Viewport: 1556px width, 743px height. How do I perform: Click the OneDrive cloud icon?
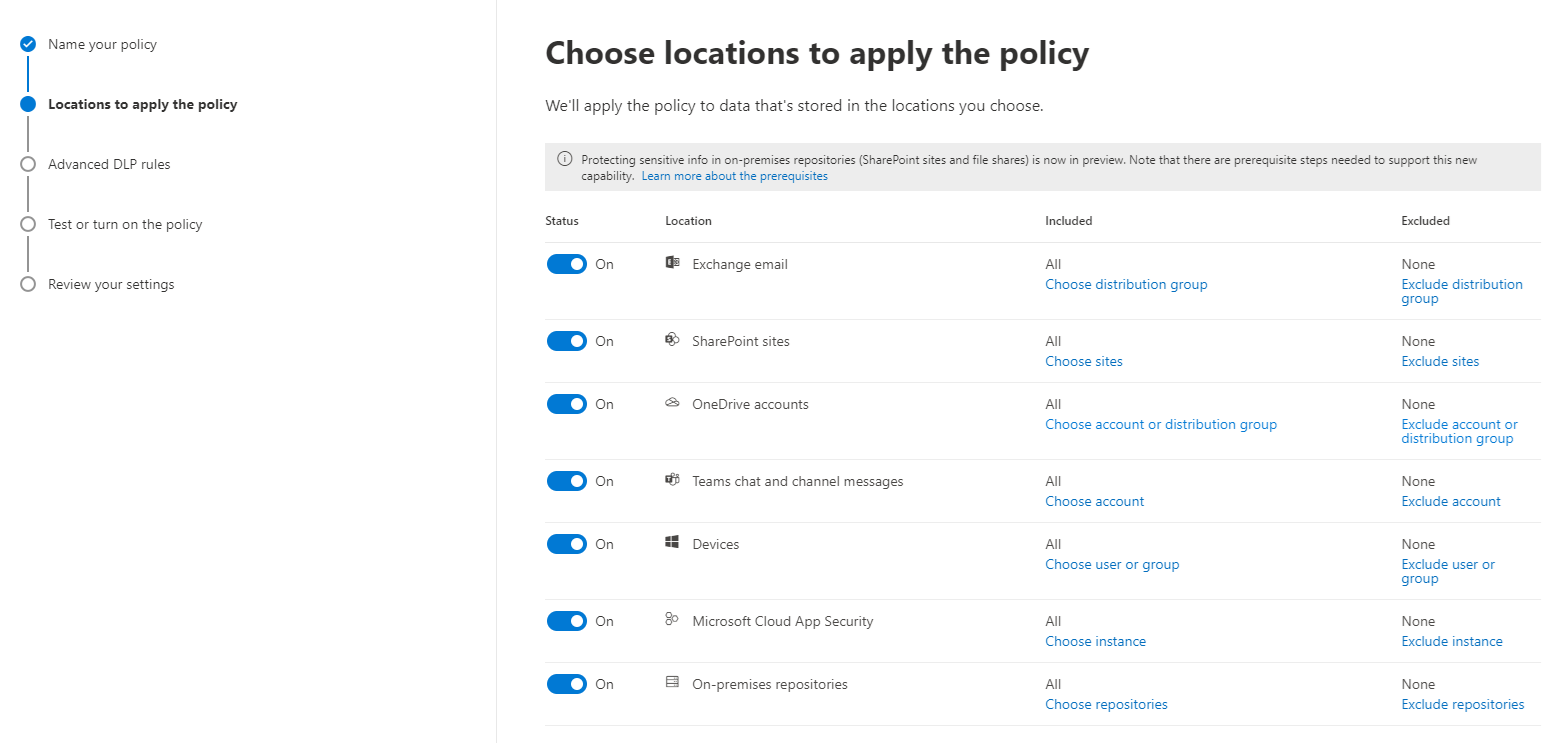click(673, 403)
